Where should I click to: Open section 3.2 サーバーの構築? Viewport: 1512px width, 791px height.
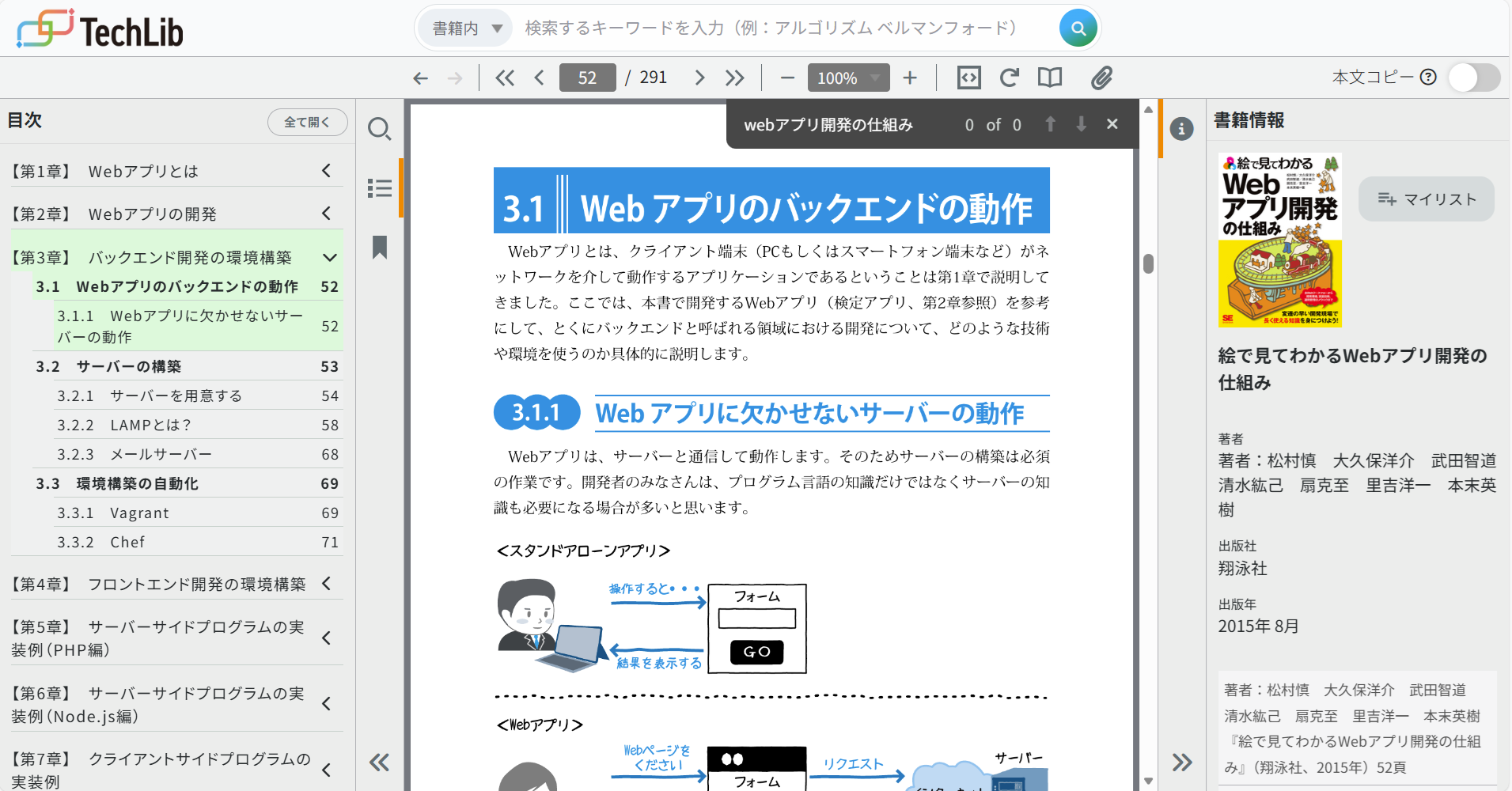point(188,366)
